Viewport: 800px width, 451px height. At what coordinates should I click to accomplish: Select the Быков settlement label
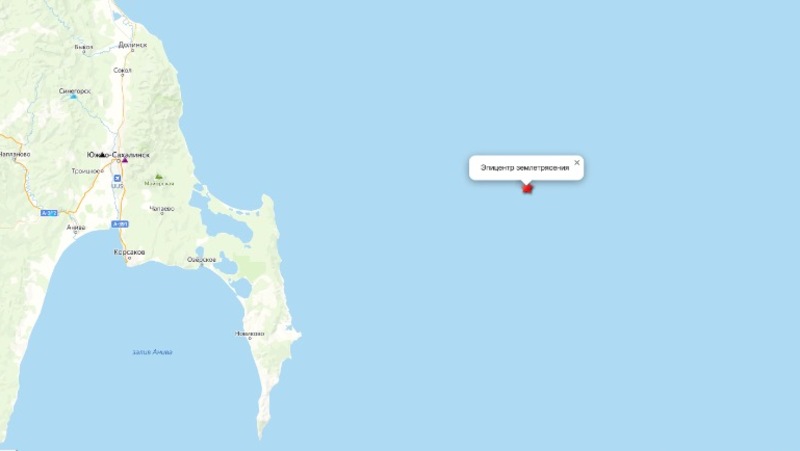click(x=84, y=47)
